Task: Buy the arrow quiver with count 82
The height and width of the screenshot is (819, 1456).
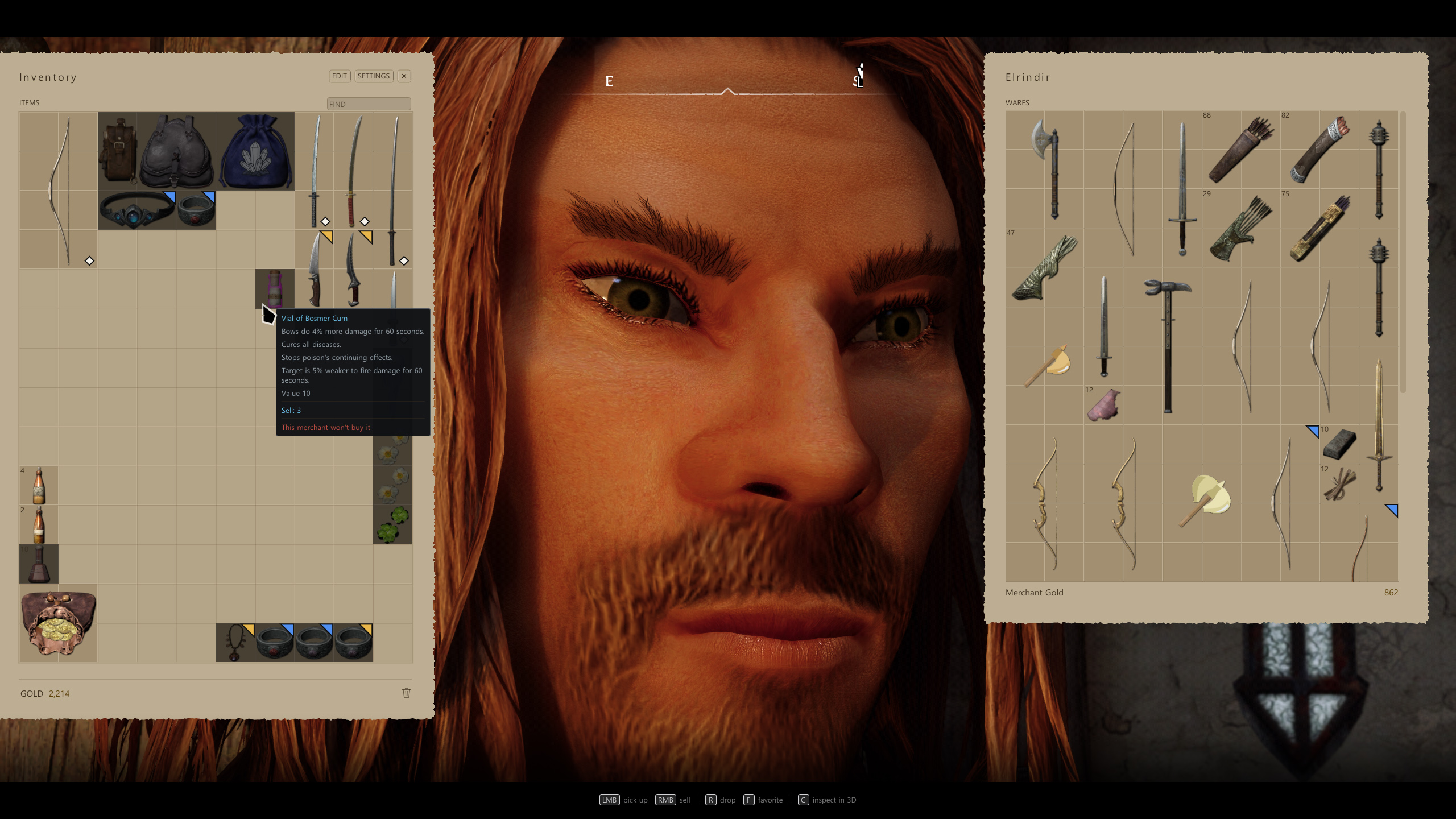Action: (x=1319, y=151)
